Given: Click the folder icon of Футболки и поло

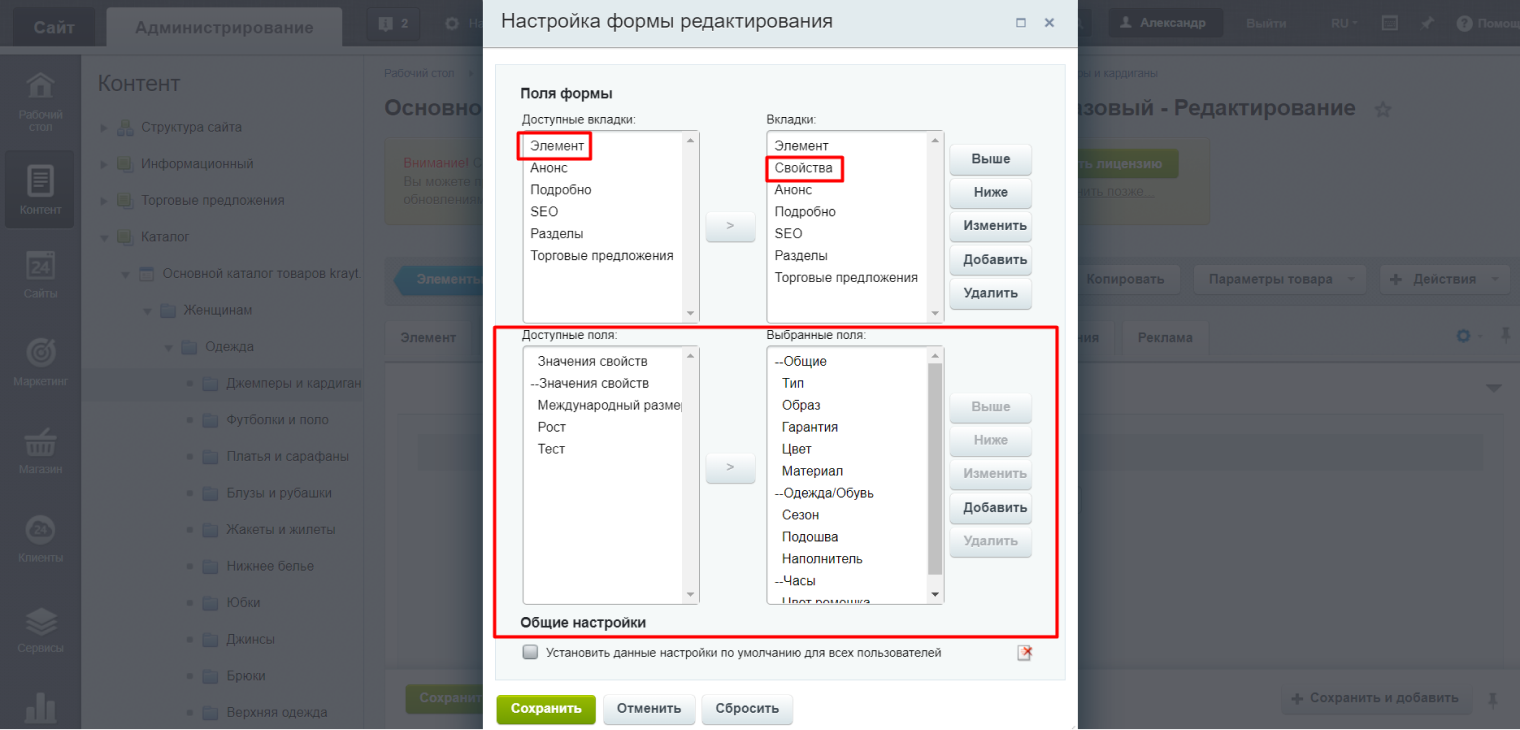Looking at the screenshot, I should tap(209, 420).
